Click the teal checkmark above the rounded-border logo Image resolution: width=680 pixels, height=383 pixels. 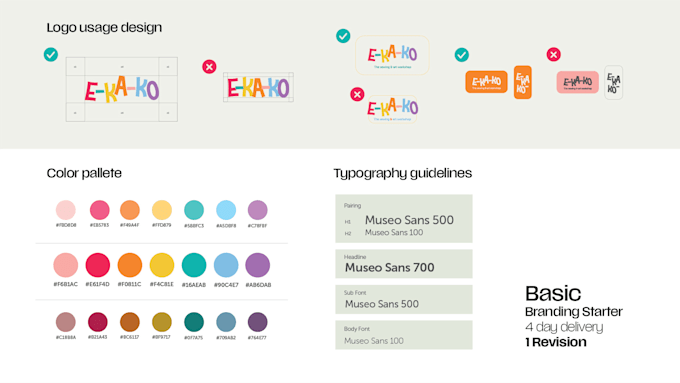coord(343,36)
